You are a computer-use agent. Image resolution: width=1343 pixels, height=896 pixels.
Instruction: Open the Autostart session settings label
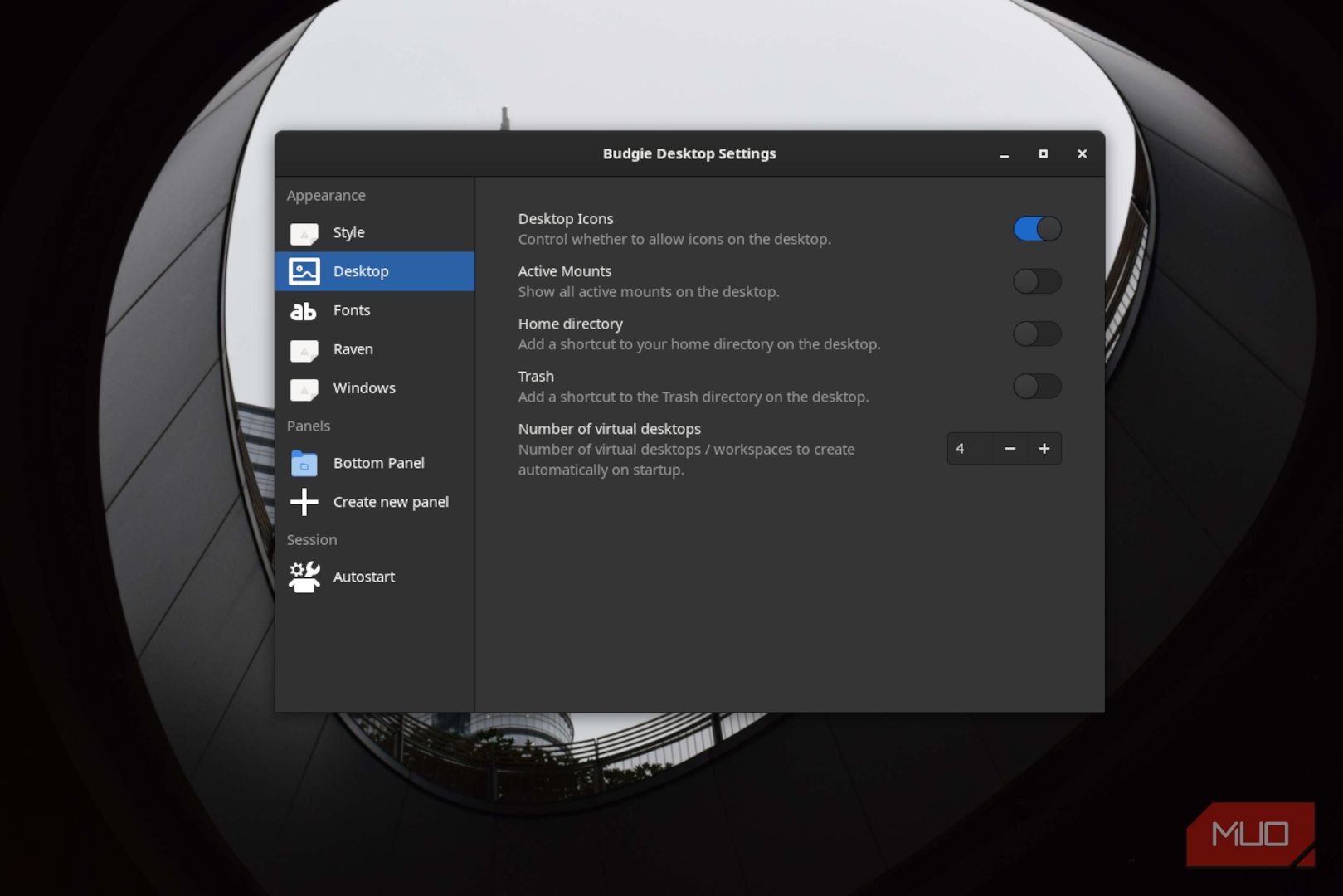(x=364, y=577)
